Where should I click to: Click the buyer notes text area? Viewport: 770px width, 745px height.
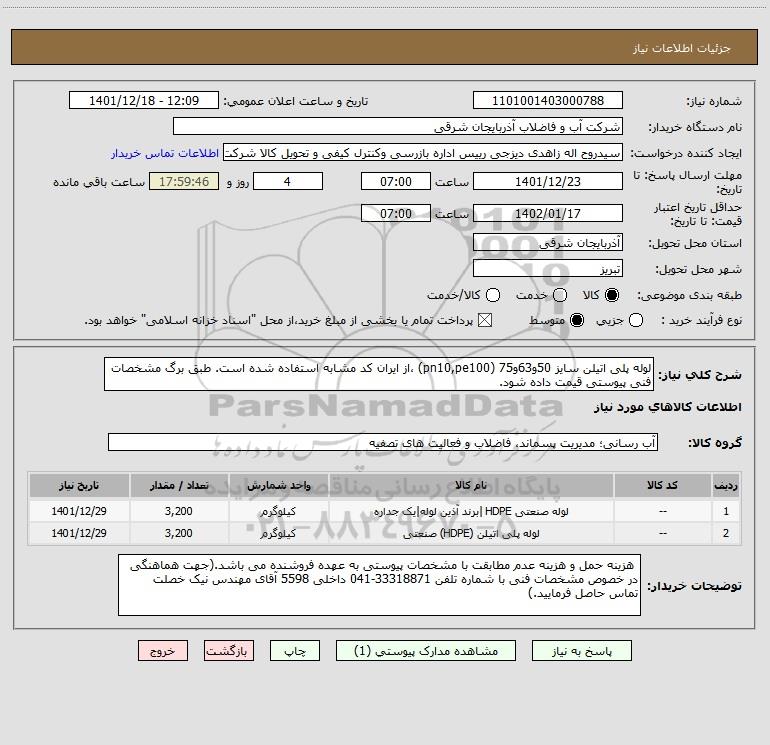tap(380, 585)
